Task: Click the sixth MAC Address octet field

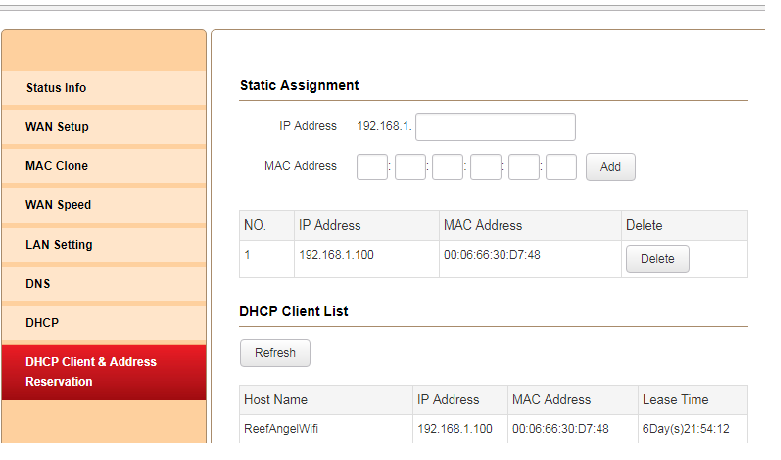Action: (561, 167)
